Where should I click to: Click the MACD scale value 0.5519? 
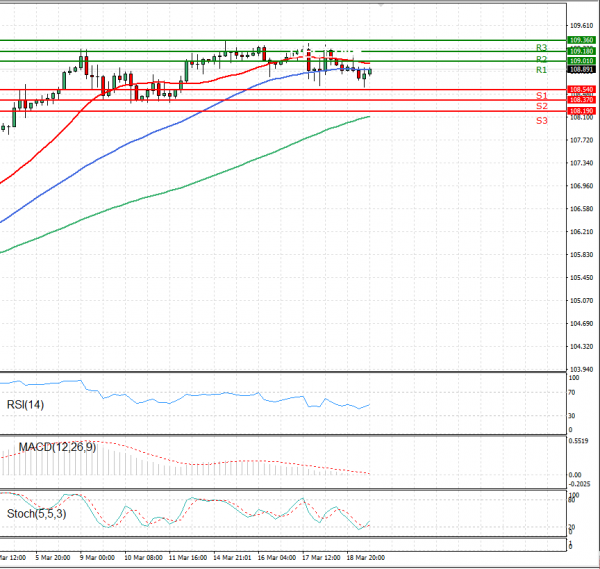tap(579, 441)
